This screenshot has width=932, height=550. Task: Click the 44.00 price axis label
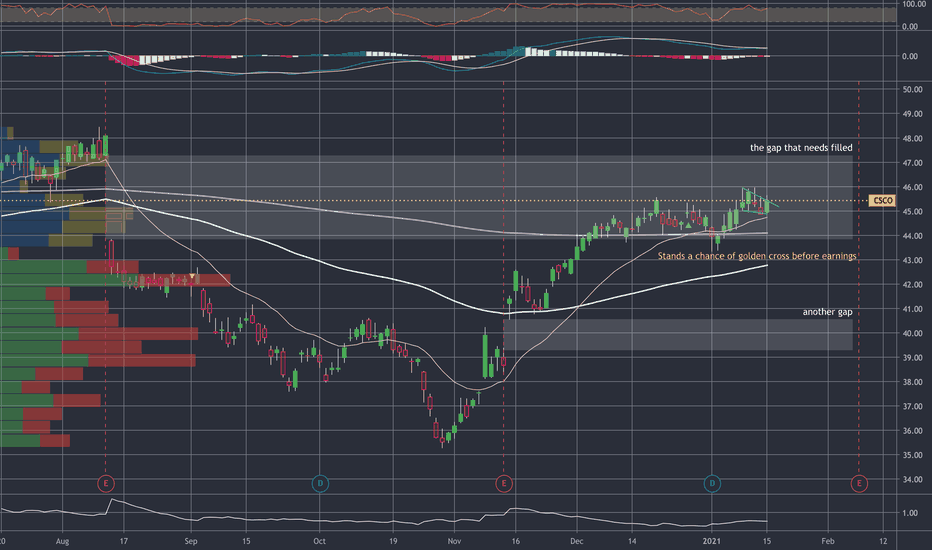pyautogui.click(x=912, y=235)
